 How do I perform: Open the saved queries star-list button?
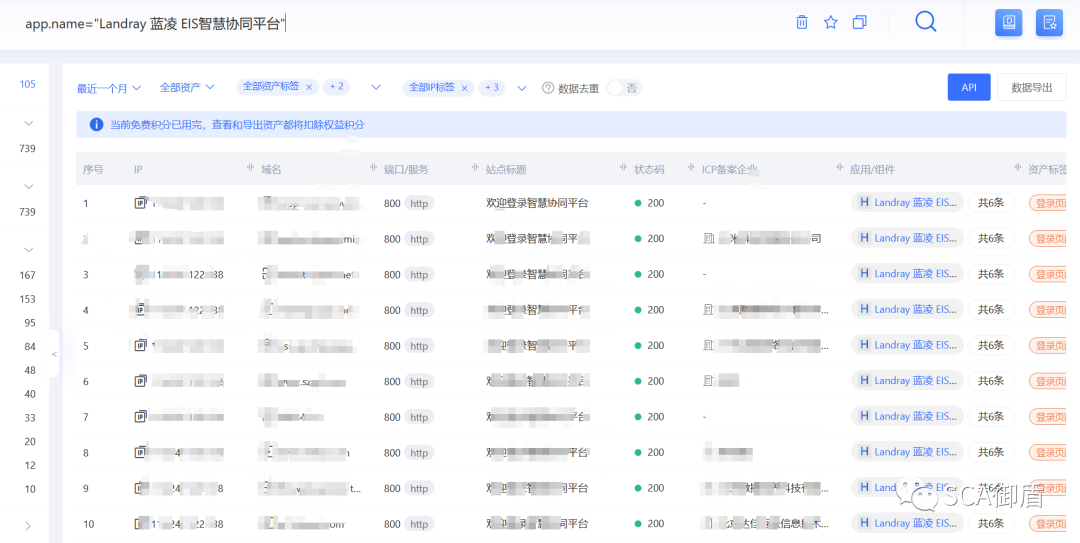(1050, 23)
